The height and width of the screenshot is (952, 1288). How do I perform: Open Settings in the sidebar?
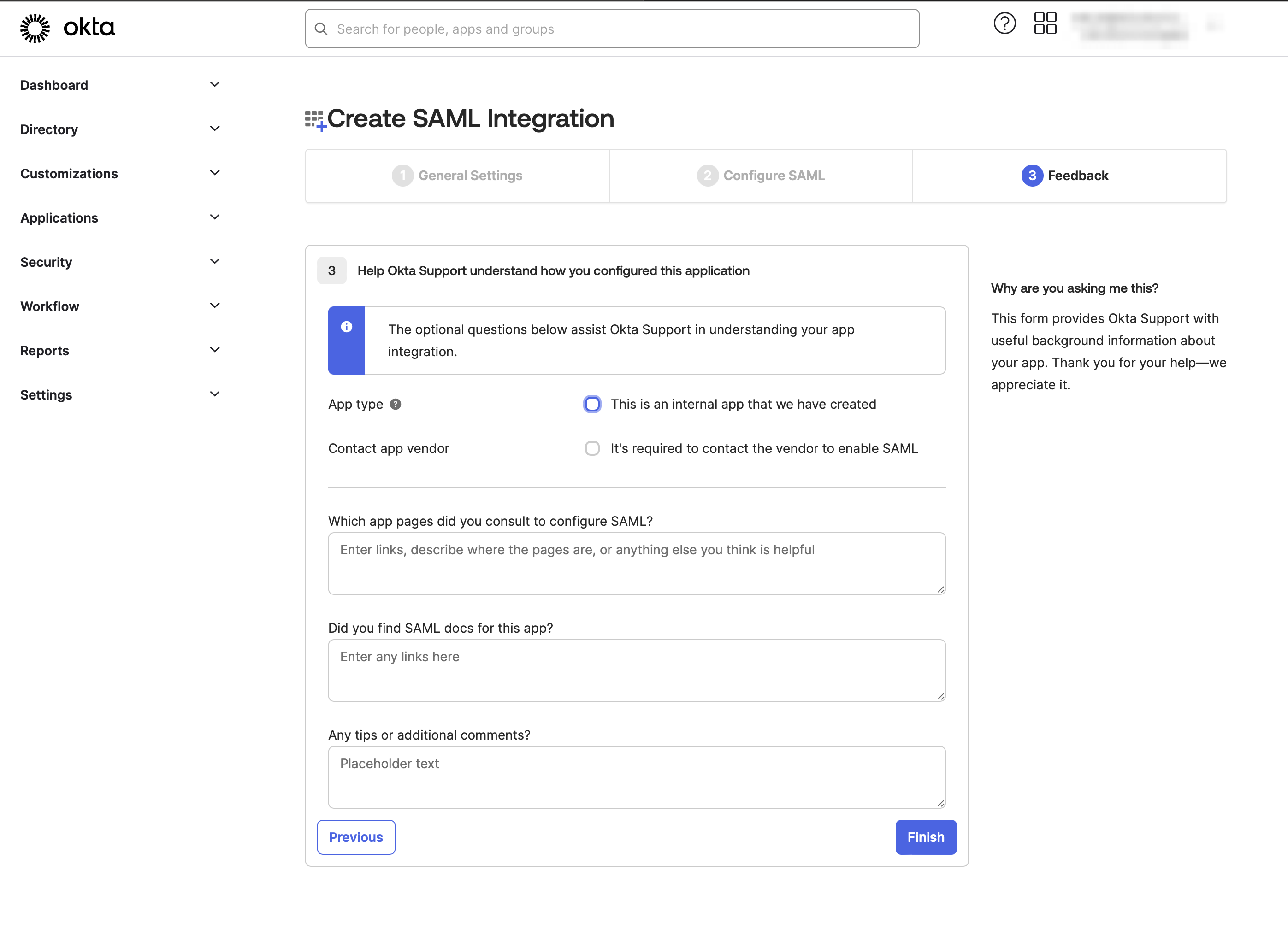point(46,395)
